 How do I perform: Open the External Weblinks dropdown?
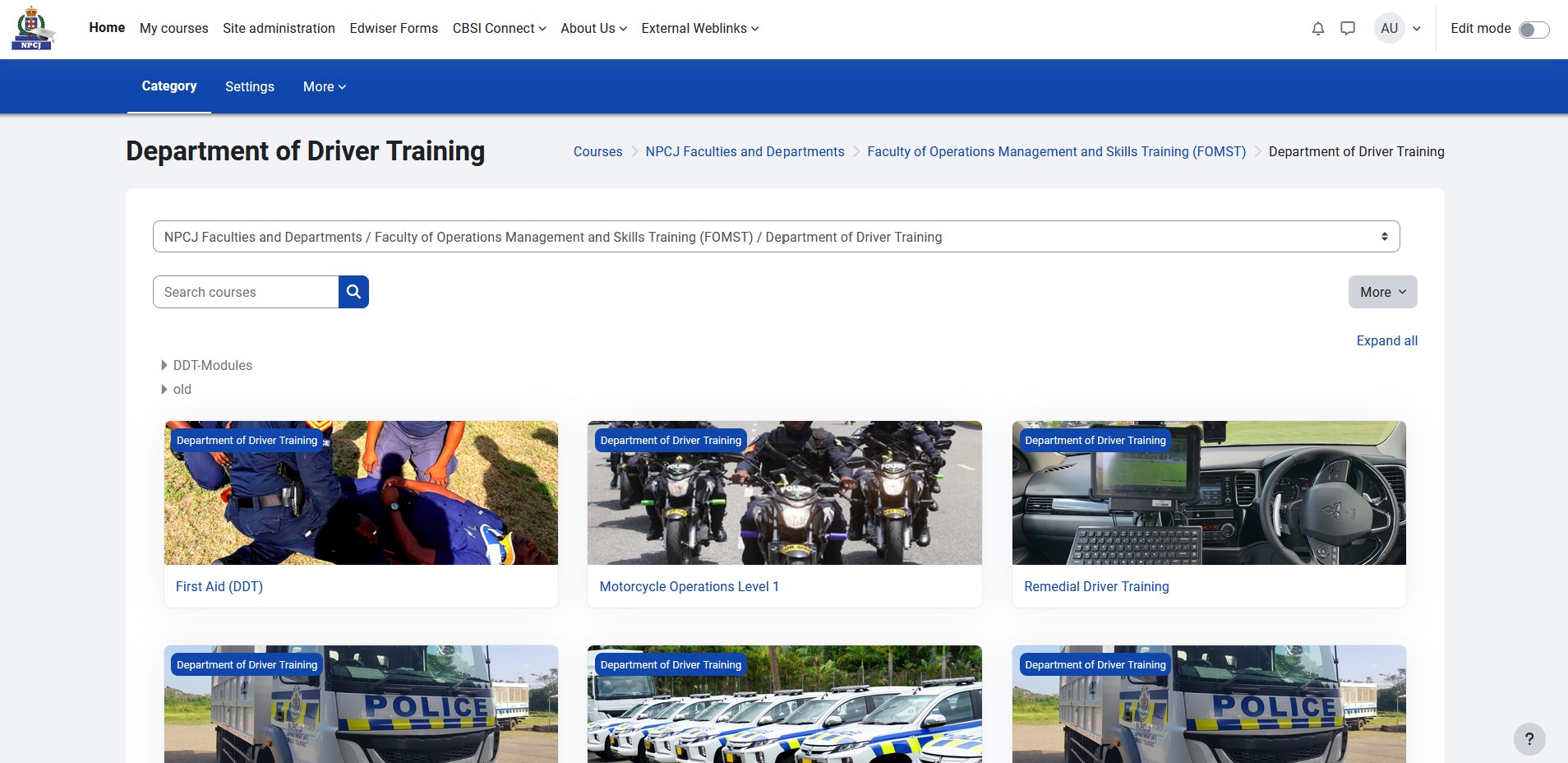click(699, 29)
